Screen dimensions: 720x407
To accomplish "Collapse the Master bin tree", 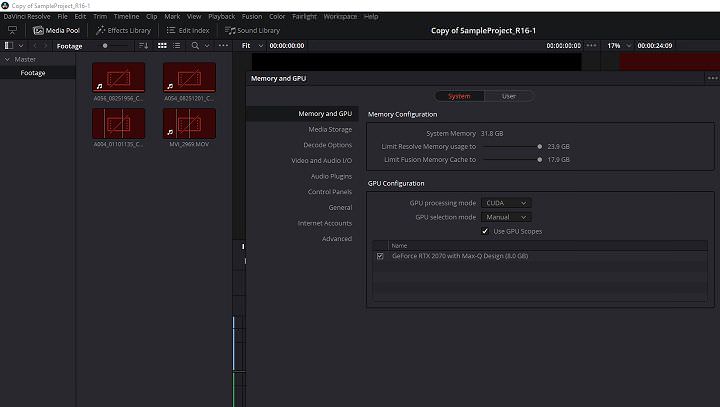I will click(7, 59).
